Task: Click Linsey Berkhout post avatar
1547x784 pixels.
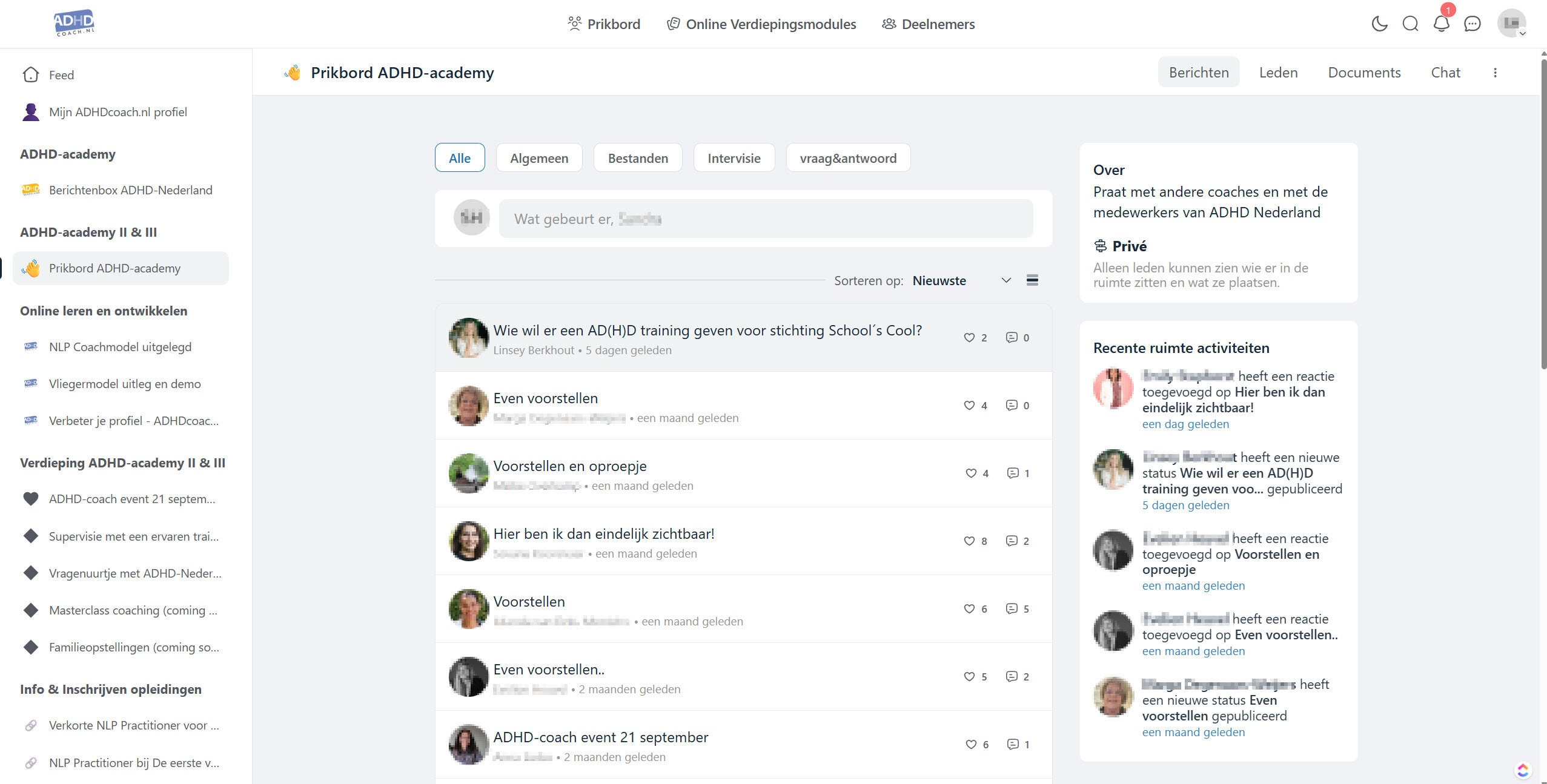Action: 468,338
